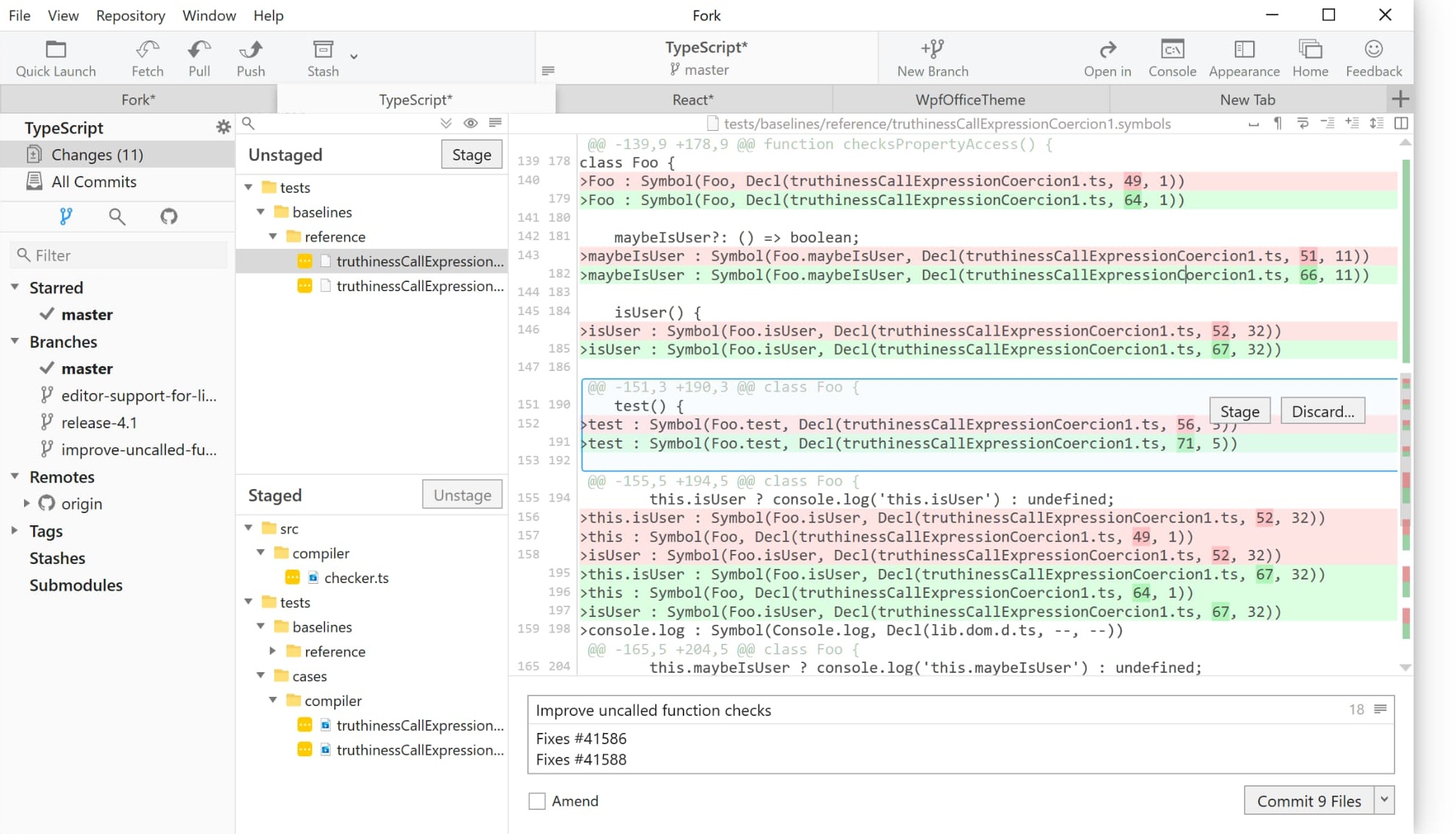The height and width of the screenshot is (834, 1456).
Task: Push commits with toolbar icon
Action: point(251,58)
